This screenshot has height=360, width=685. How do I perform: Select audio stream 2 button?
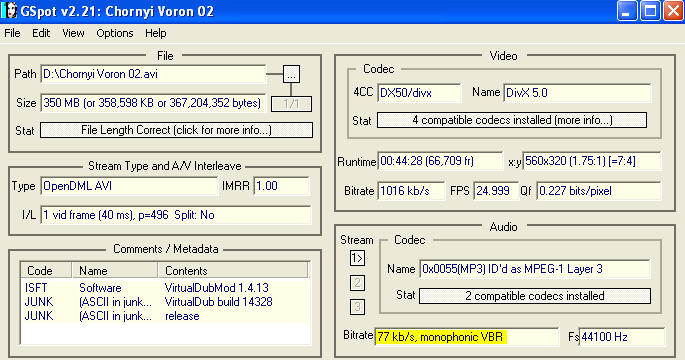pyautogui.click(x=357, y=283)
